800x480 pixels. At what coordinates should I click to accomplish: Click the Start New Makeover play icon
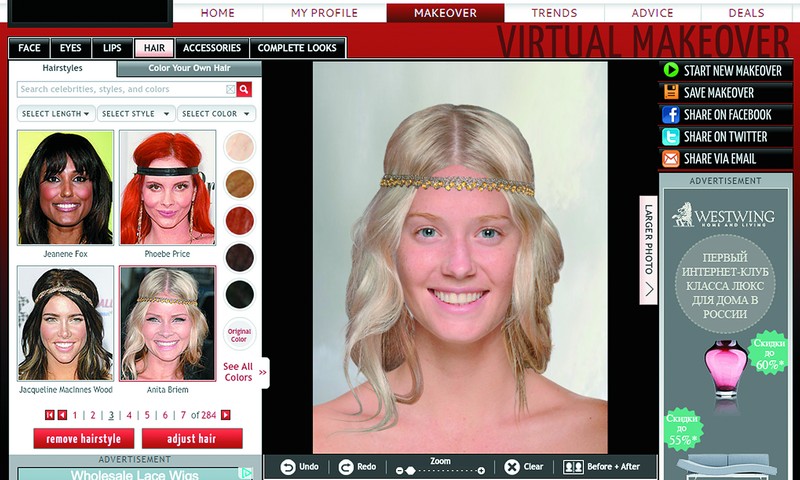tap(671, 70)
